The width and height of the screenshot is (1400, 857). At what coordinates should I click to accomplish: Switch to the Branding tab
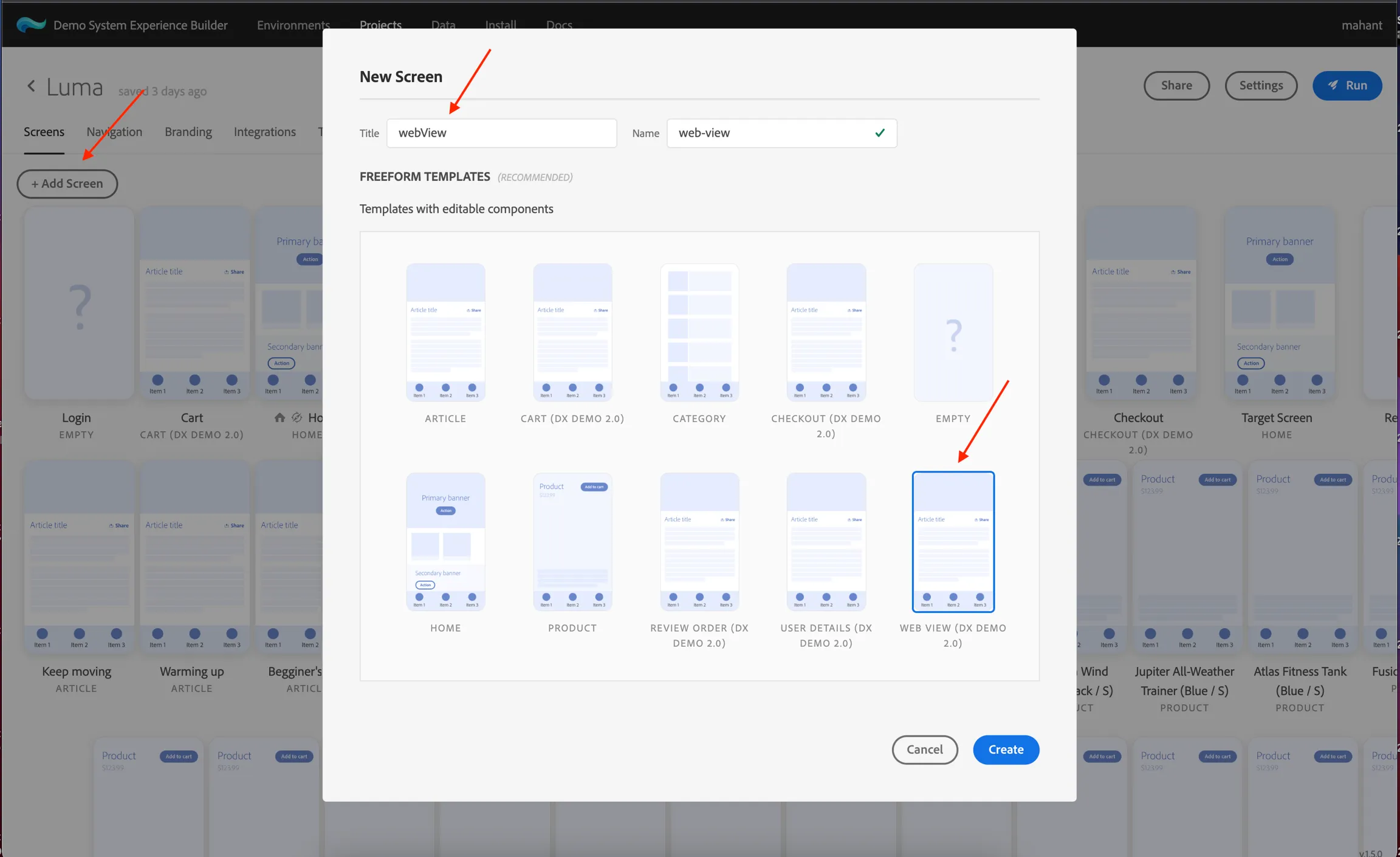[188, 132]
